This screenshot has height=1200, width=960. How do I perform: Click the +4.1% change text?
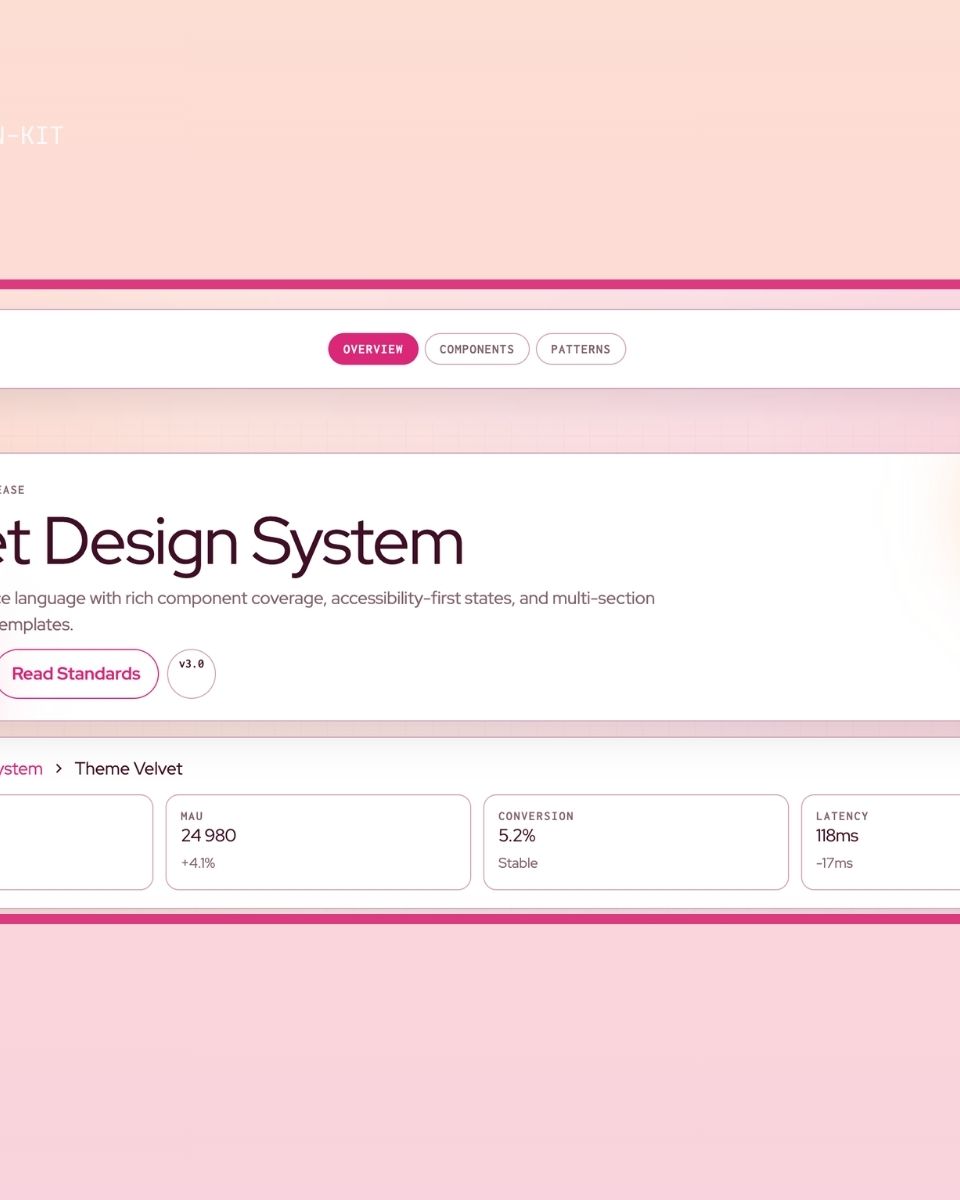[x=198, y=863]
